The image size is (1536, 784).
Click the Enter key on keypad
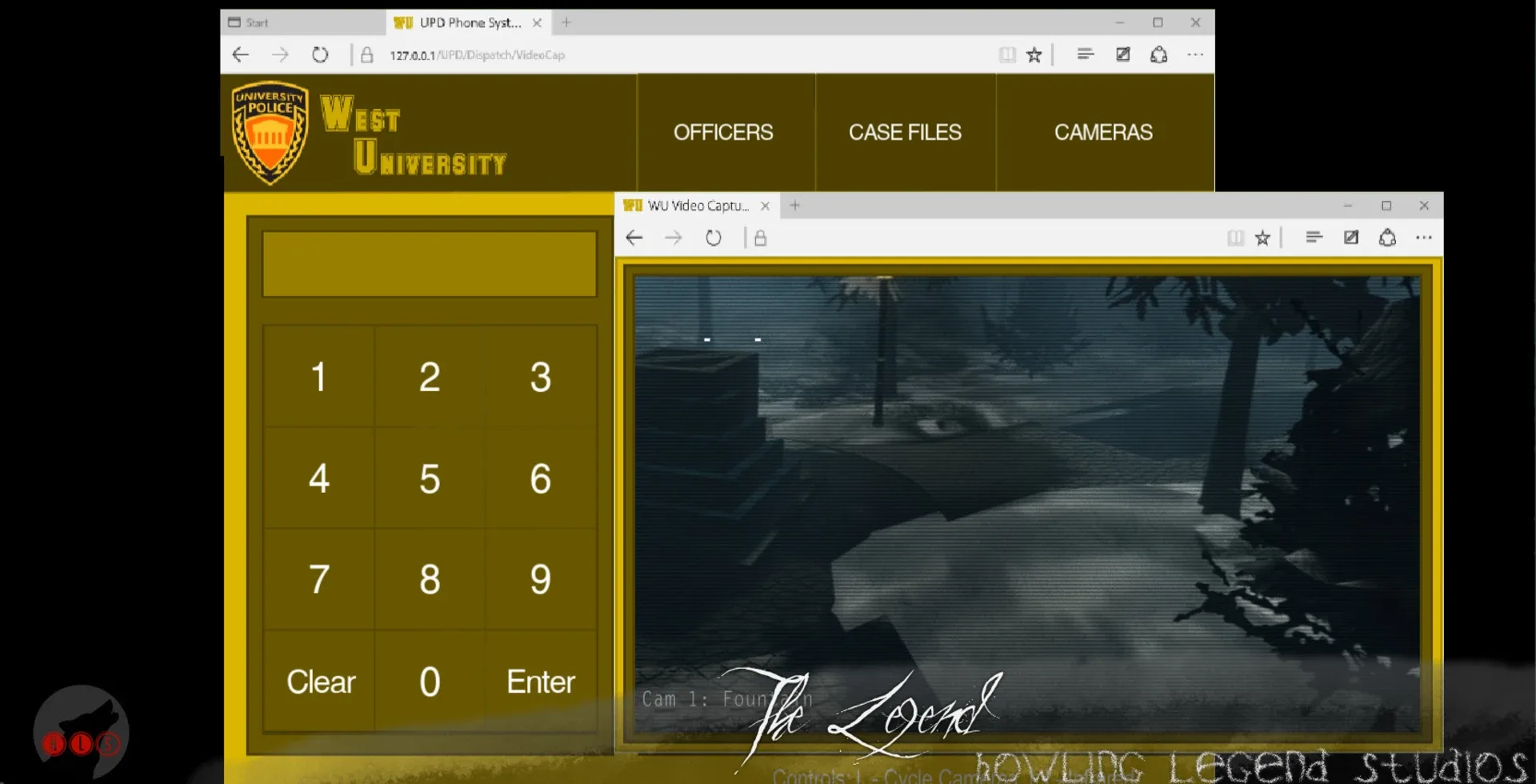pyautogui.click(x=541, y=682)
